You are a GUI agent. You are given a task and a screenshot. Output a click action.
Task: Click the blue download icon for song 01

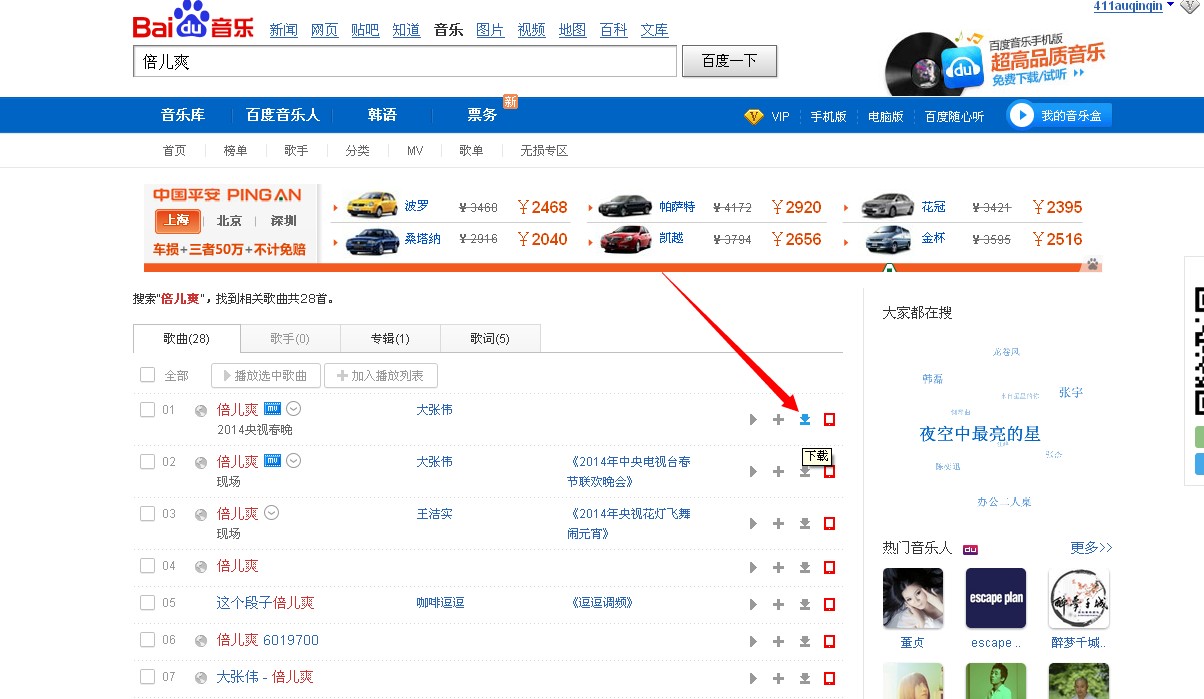pos(804,419)
